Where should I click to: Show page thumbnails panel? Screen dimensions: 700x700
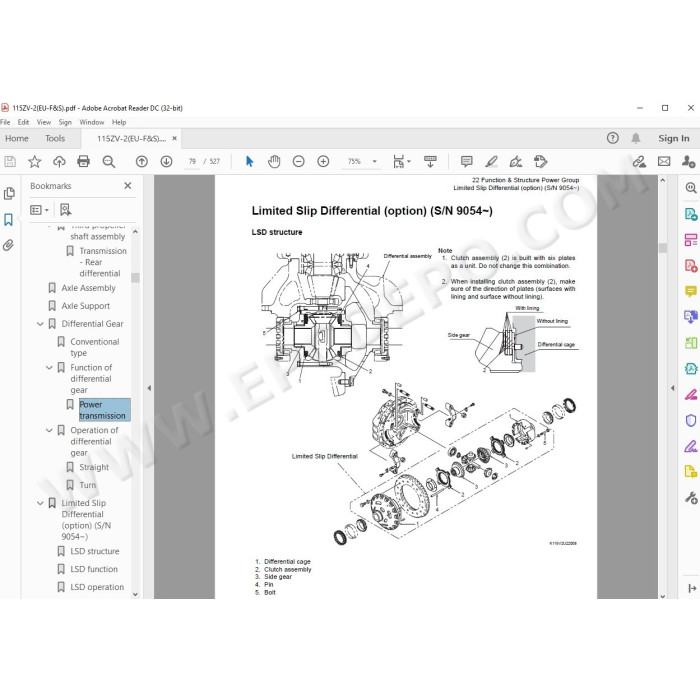coord(9,194)
